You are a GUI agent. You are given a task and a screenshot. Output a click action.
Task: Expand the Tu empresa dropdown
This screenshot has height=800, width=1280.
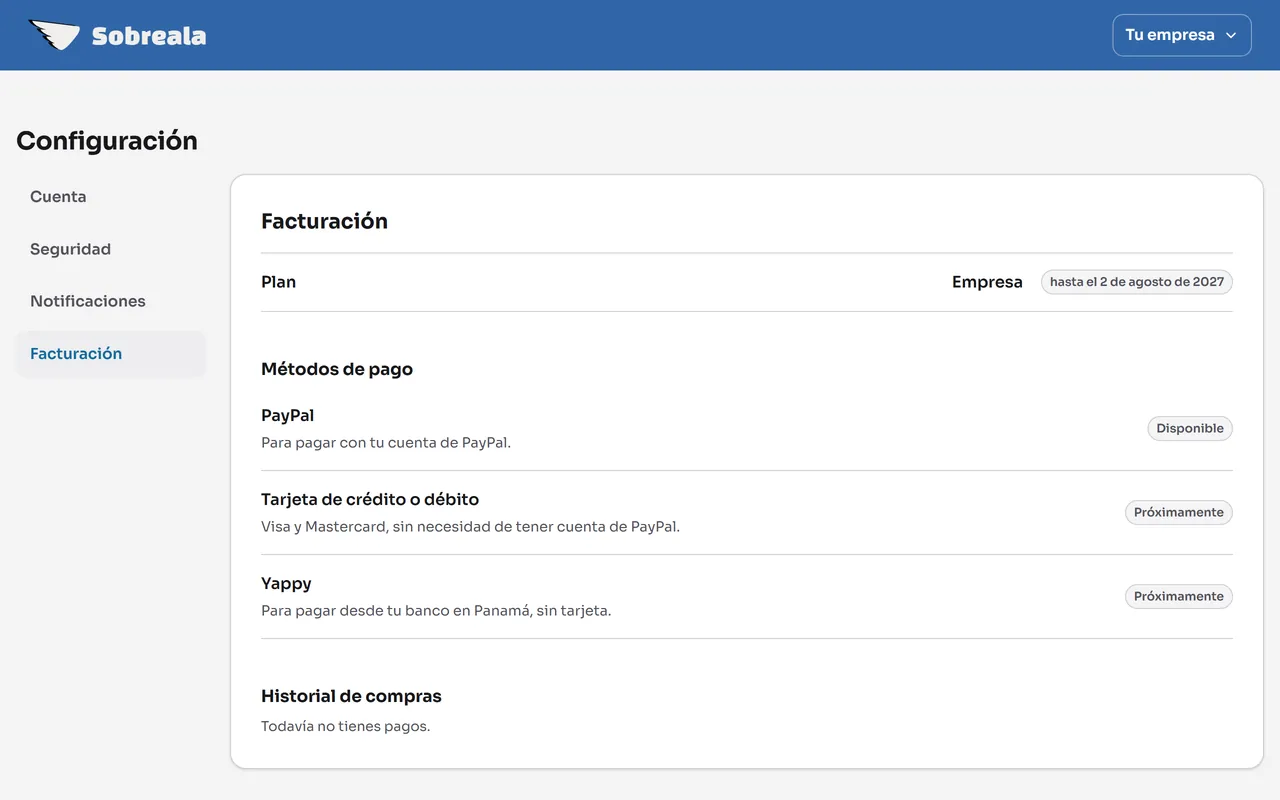tap(1182, 35)
